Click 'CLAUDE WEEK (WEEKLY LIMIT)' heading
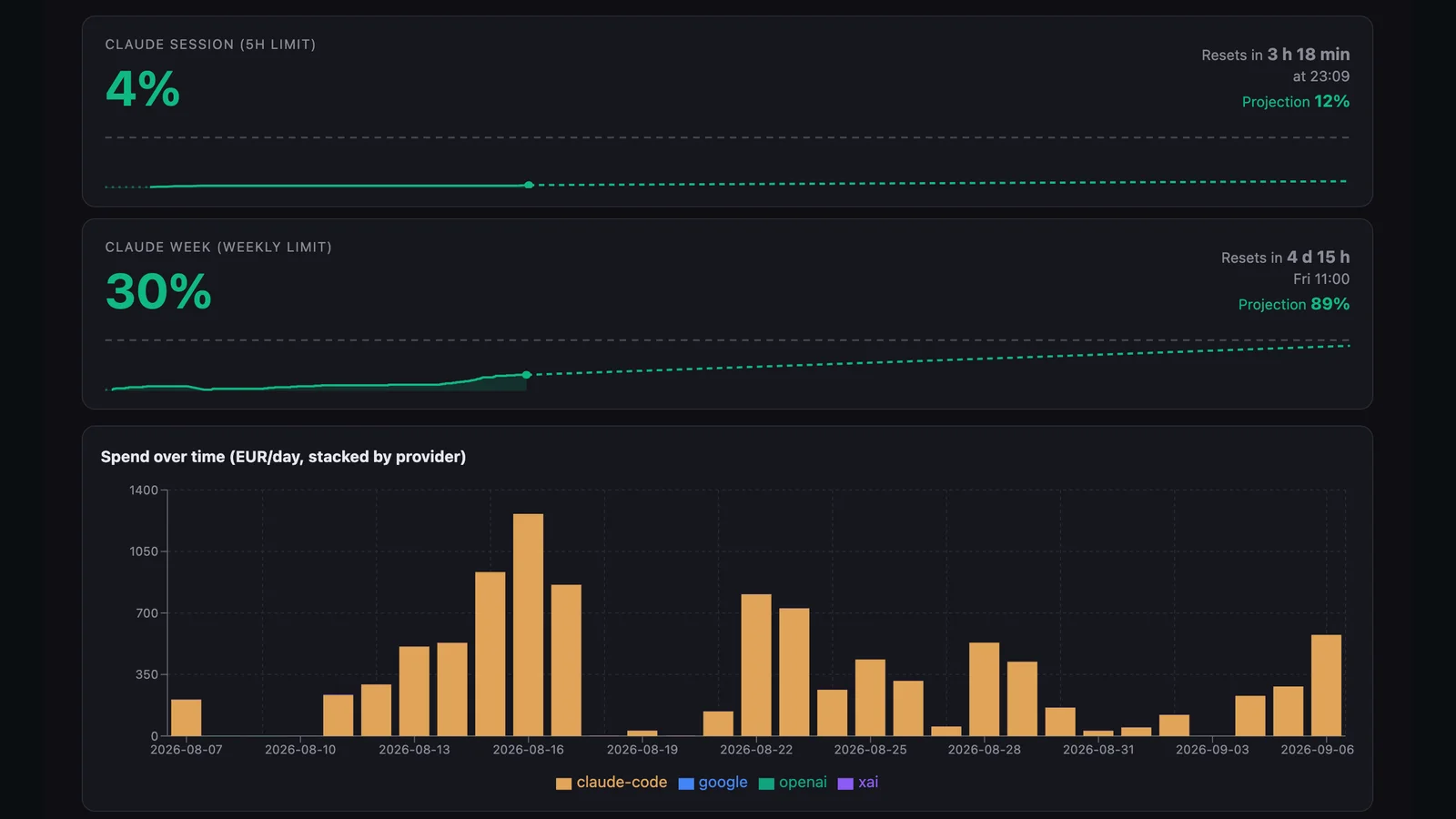Viewport: 1456px width, 819px height. point(218,248)
